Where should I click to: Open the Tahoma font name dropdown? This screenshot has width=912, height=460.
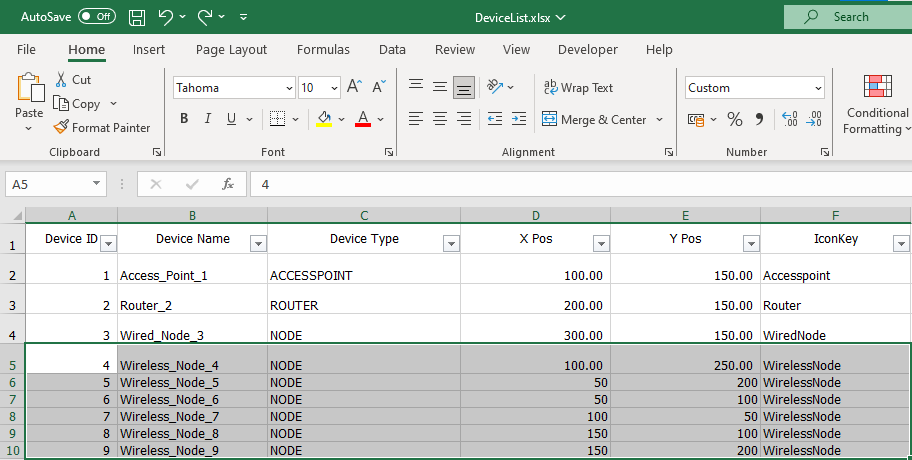(289, 88)
